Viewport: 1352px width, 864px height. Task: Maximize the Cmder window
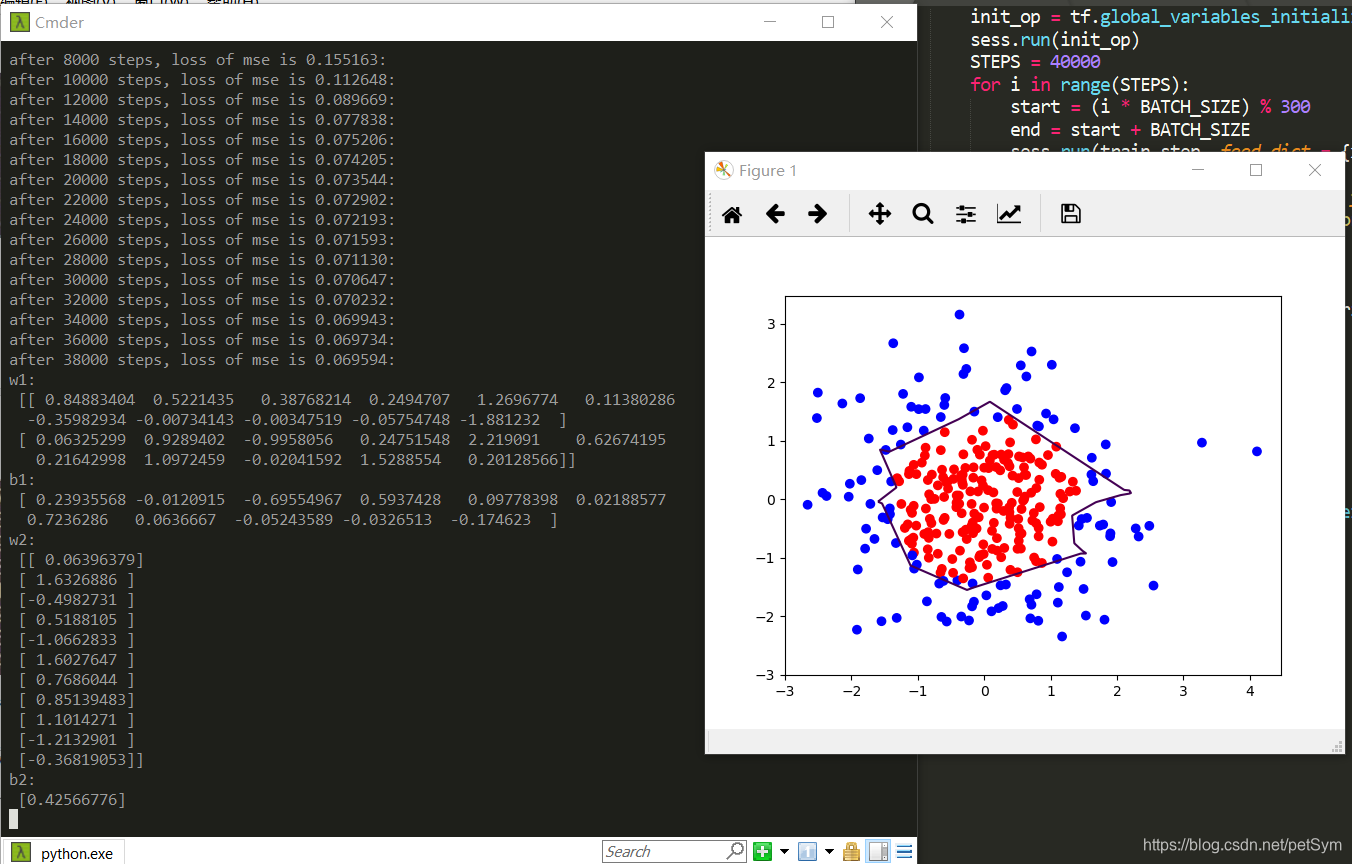828,22
